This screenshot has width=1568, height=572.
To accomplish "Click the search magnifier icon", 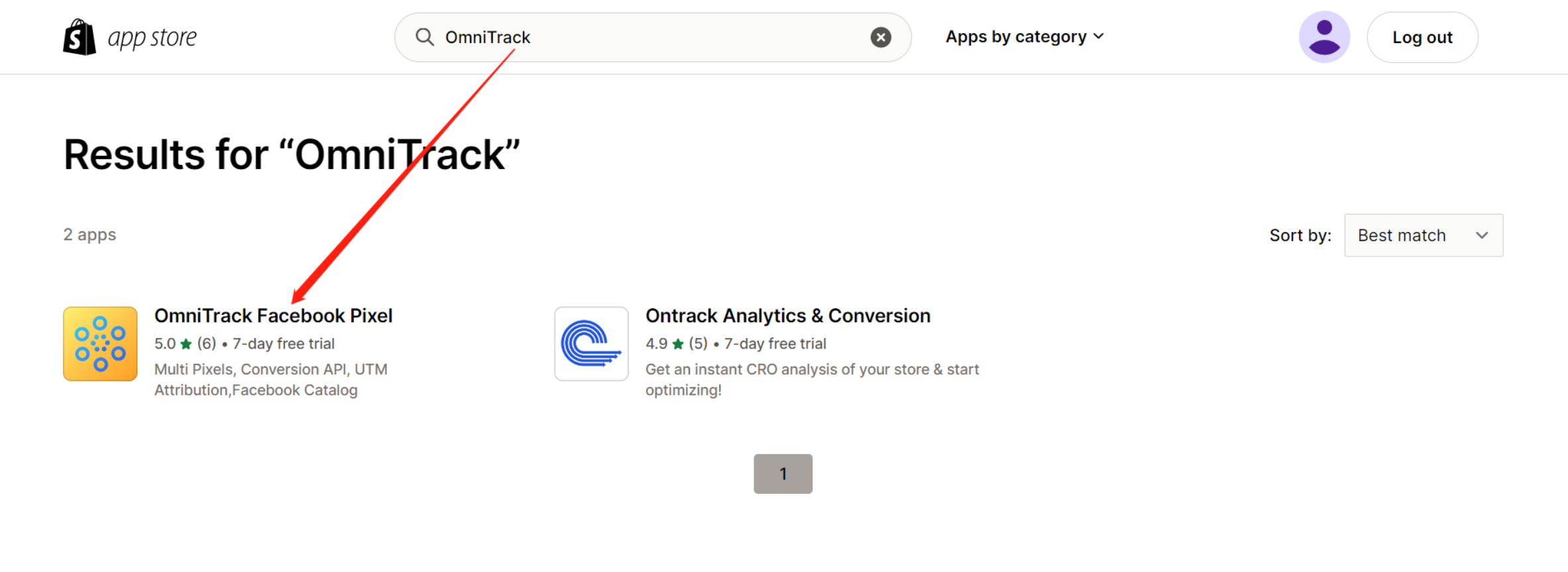I will 424,37.
